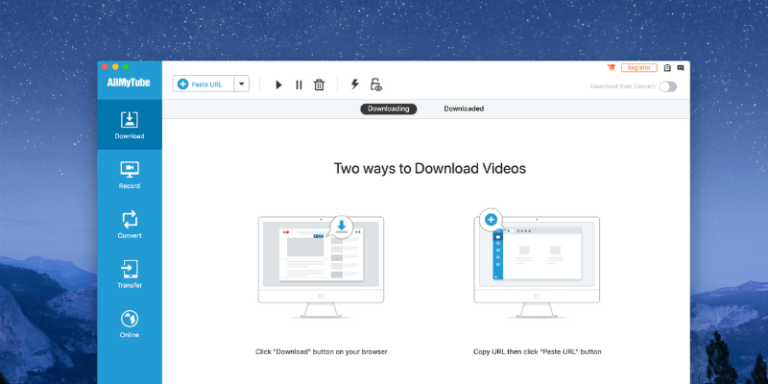Click the private mode lock icon
The image size is (768, 384).
pos(376,85)
